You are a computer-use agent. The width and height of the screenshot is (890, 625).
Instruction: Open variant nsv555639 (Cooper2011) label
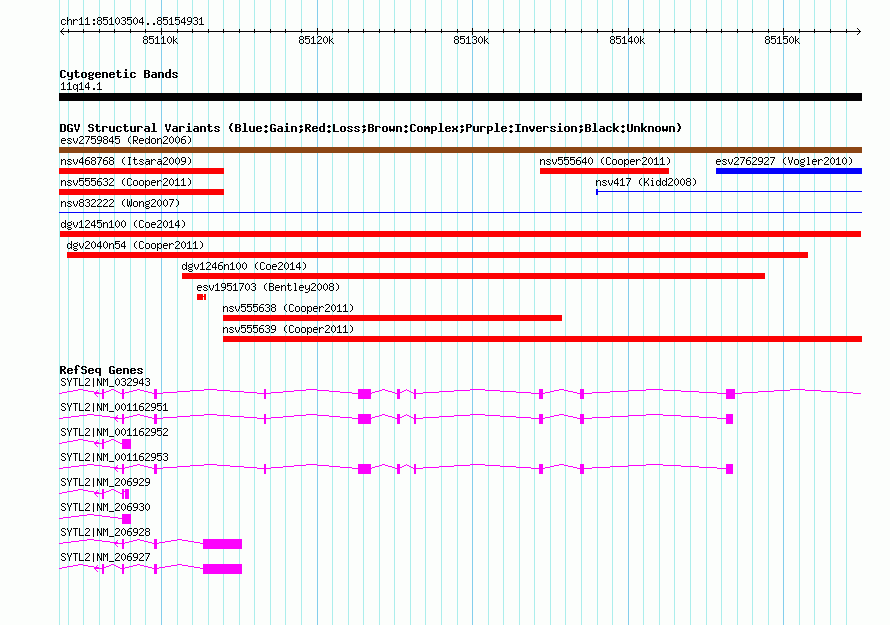tap(288, 329)
